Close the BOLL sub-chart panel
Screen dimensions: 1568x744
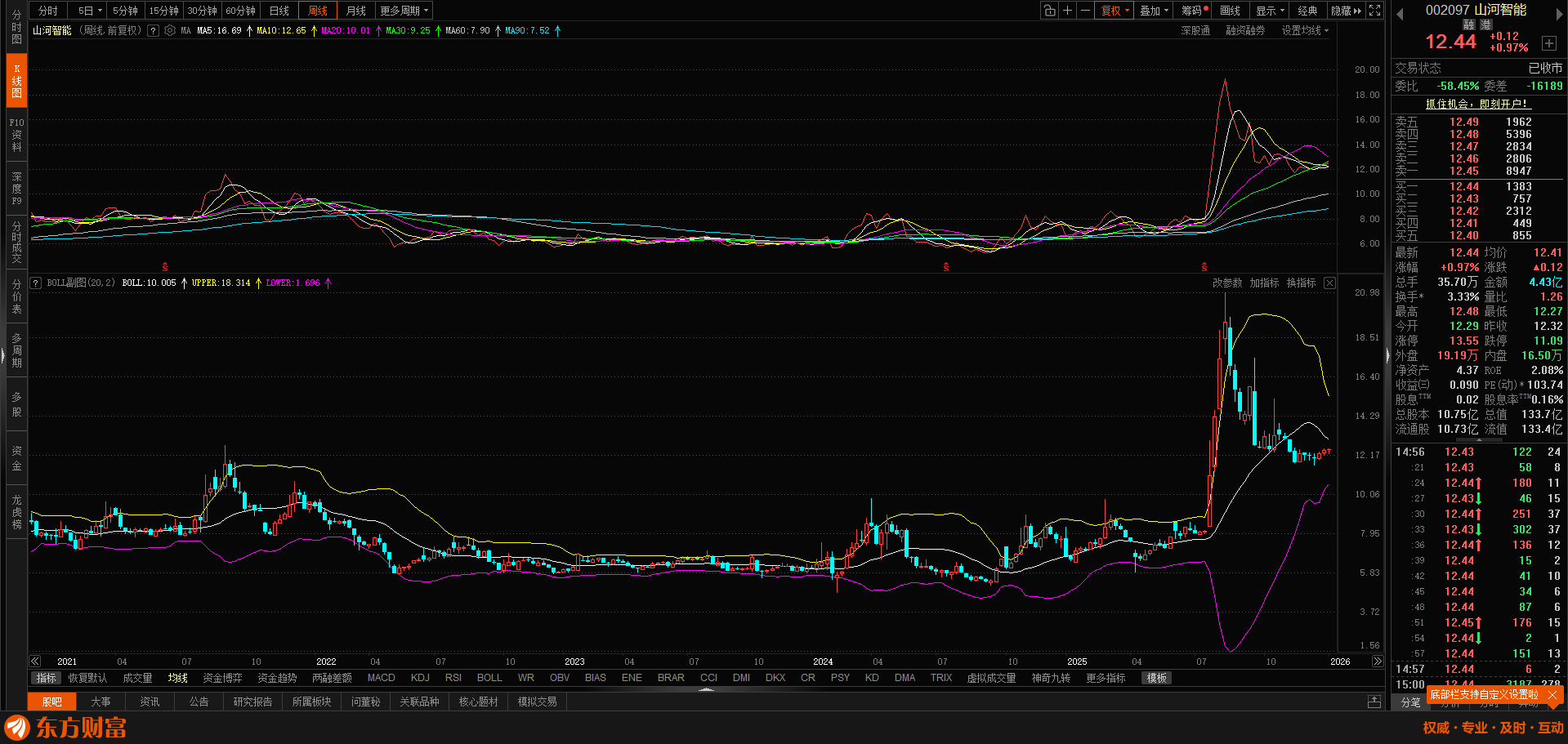pos(1329,283)
